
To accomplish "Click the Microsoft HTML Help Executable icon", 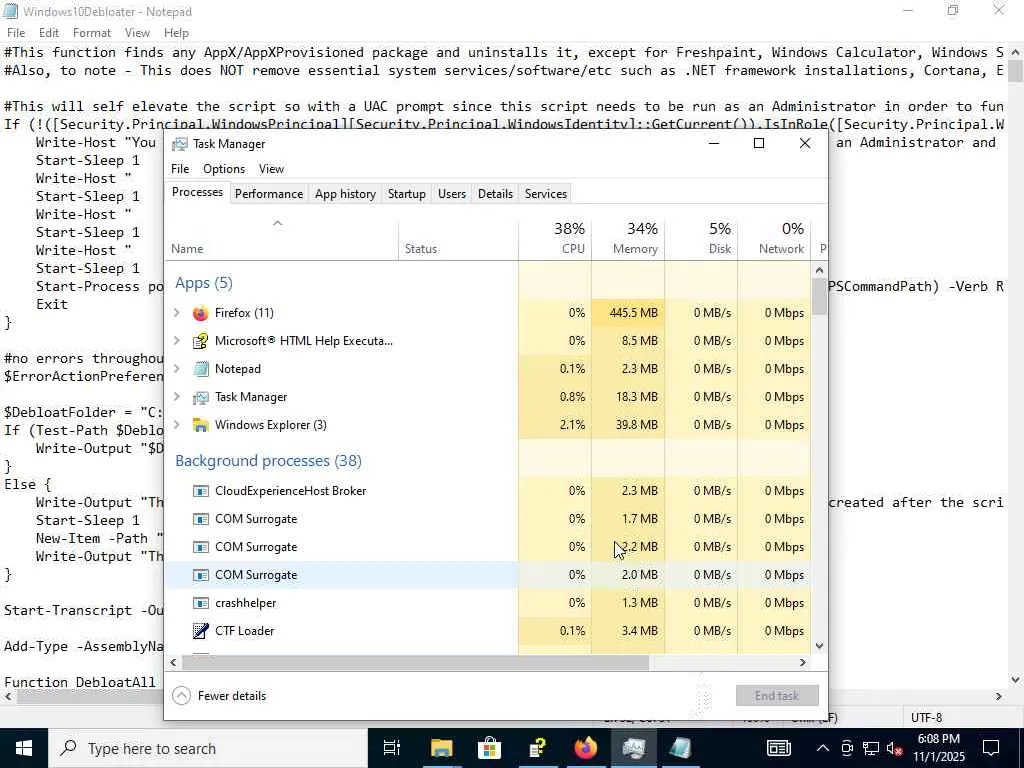I will [x=200, y=341].
